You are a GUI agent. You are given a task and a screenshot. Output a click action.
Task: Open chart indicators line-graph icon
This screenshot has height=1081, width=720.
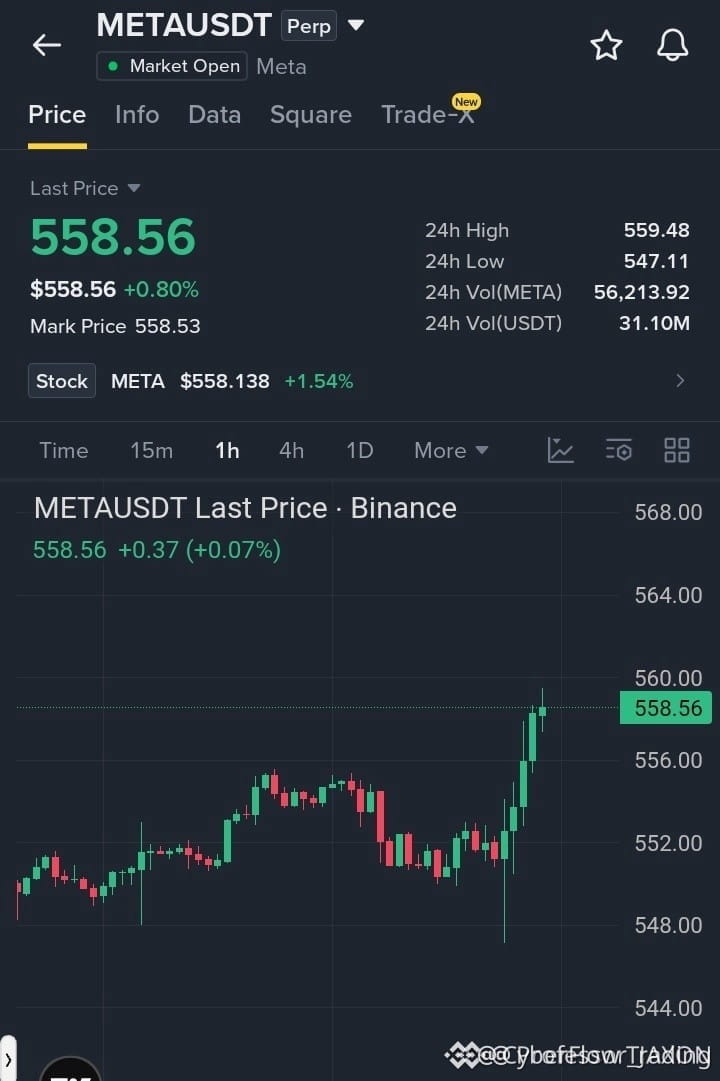[560, 450]
